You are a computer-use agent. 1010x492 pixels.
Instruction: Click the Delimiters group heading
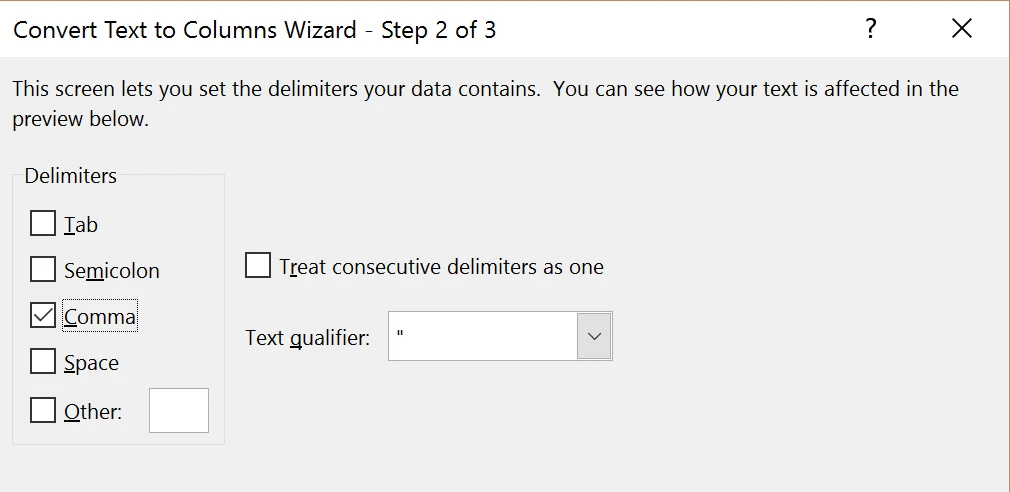[71, 176]
